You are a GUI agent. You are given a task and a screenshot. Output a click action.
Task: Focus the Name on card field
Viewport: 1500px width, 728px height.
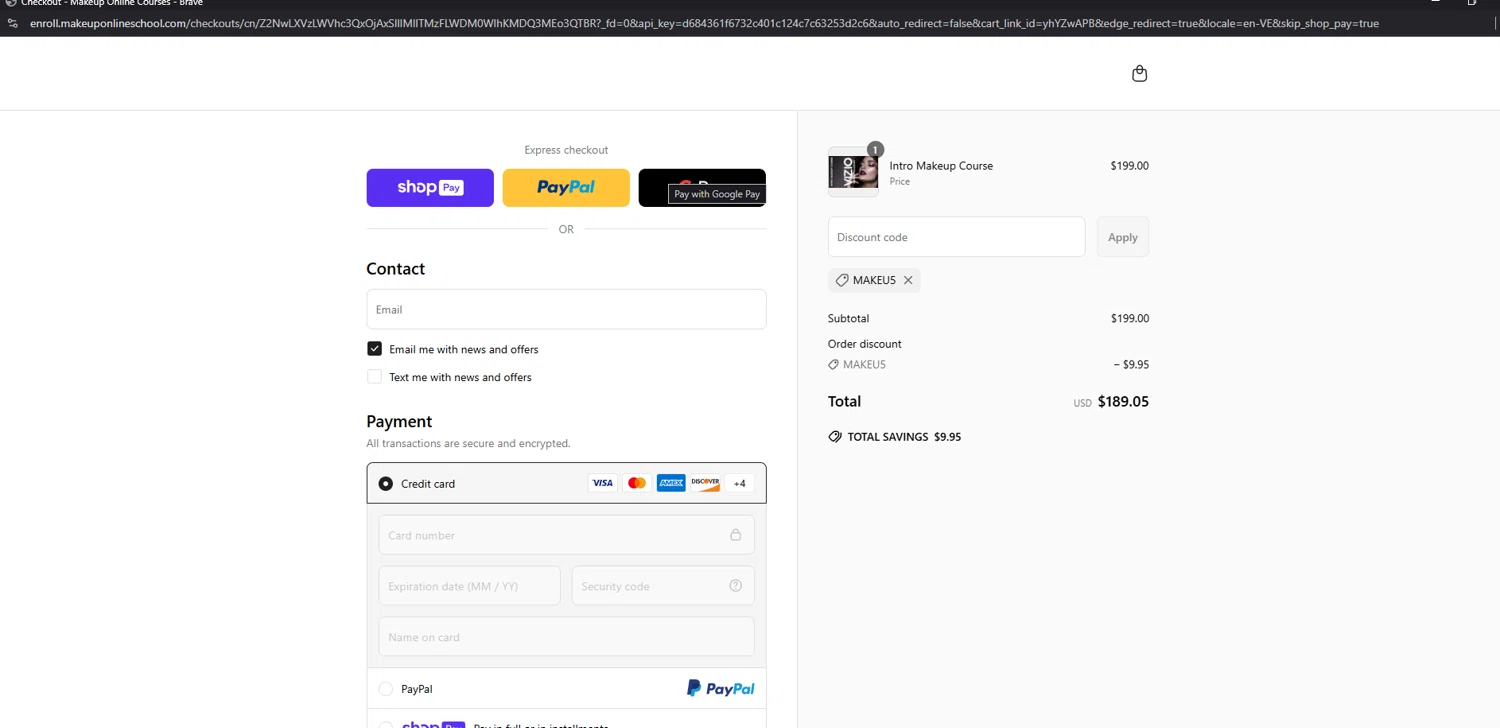click(566, 637)
